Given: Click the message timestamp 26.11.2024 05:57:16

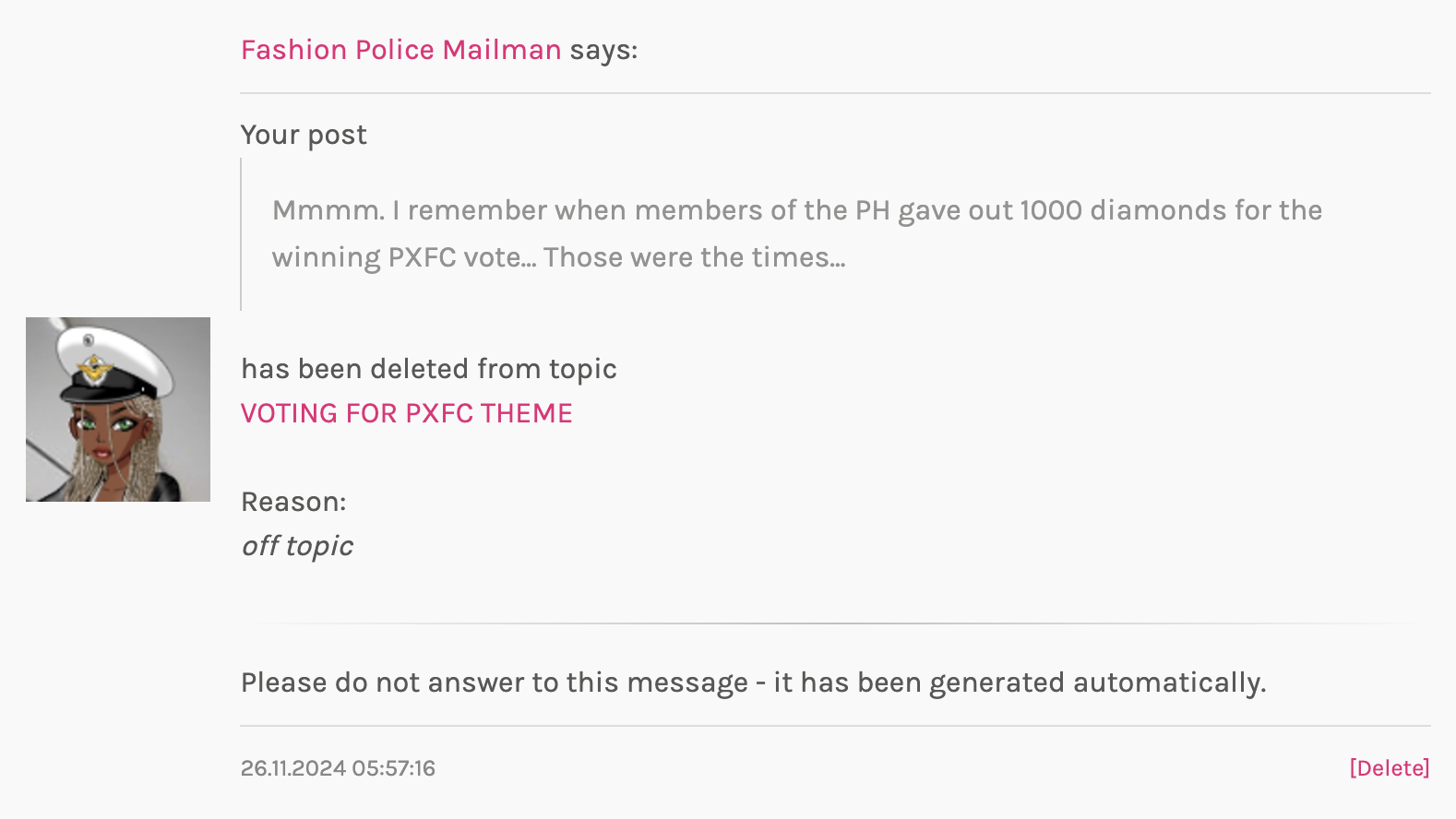Looking at the screenshot, I should [338, 768].
